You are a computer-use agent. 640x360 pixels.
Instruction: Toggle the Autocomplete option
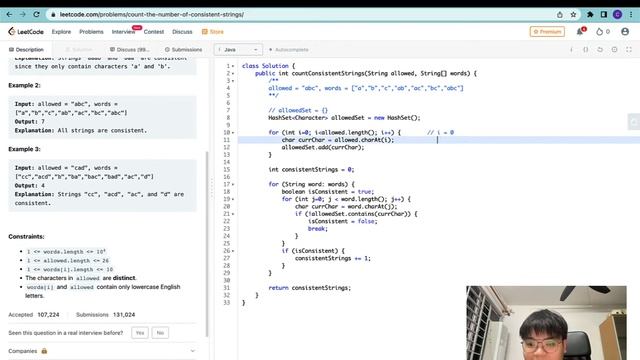click(x=289, y=49)
